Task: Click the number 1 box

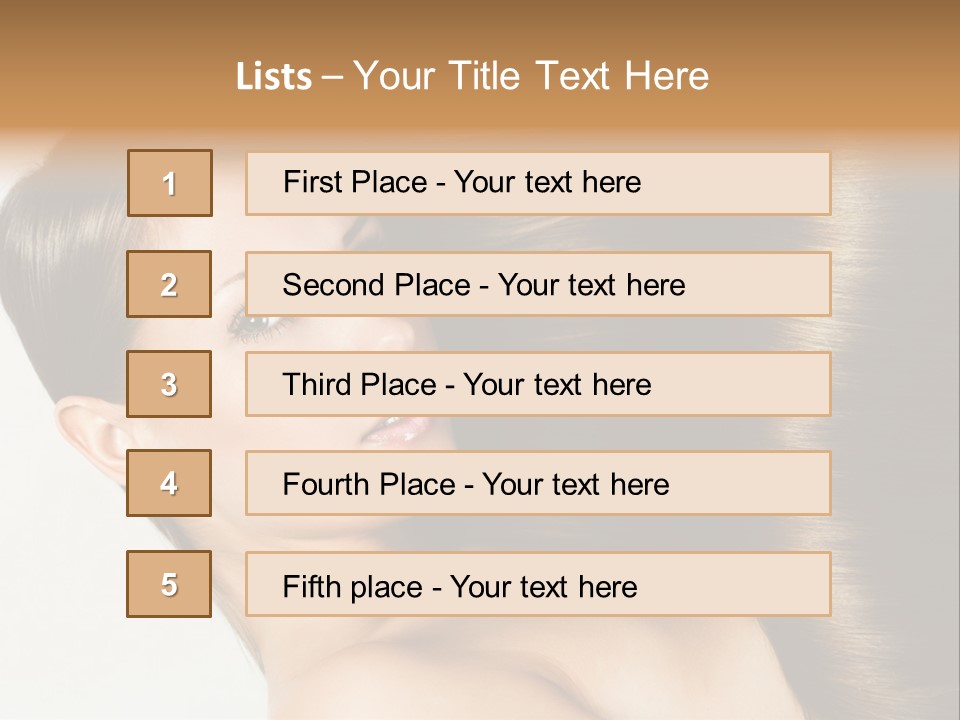Action: [170, 183]
